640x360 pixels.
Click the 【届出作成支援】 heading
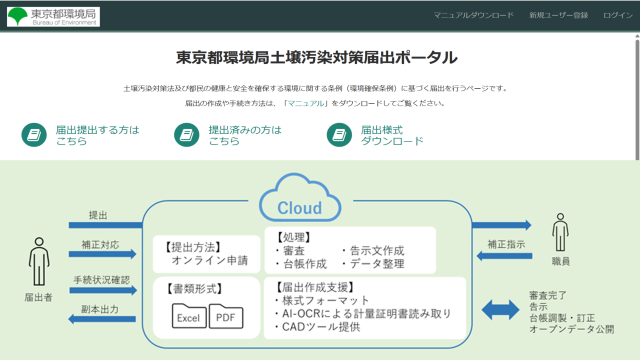tap(315, 287)
